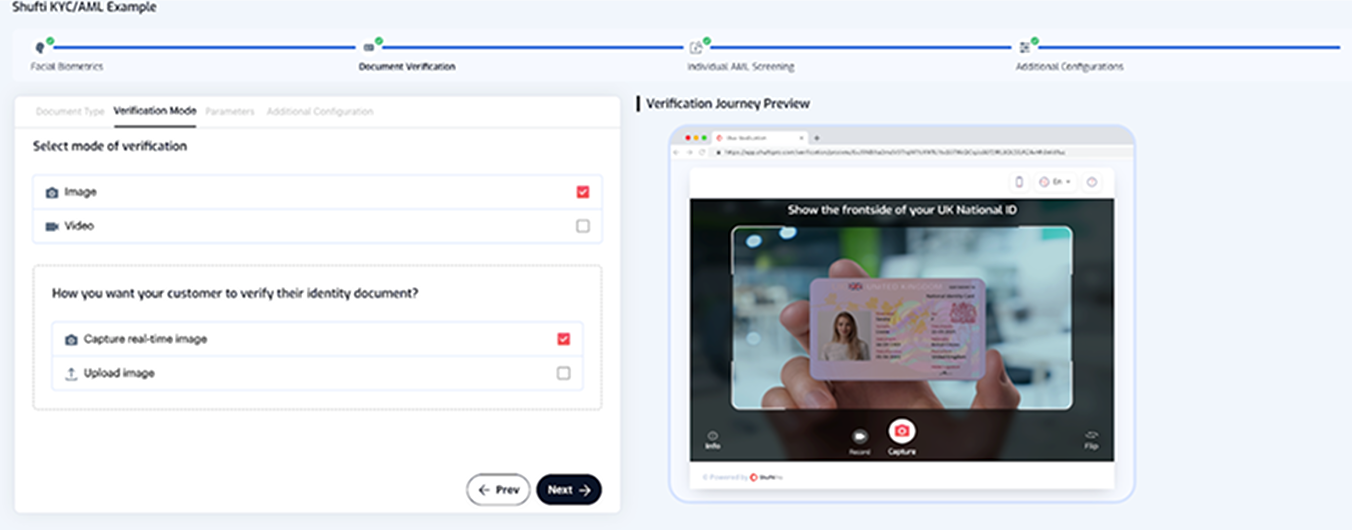Check the Image verification mode checkbox
Viewport: 1352px width, 530px height.
pos(583,192)
